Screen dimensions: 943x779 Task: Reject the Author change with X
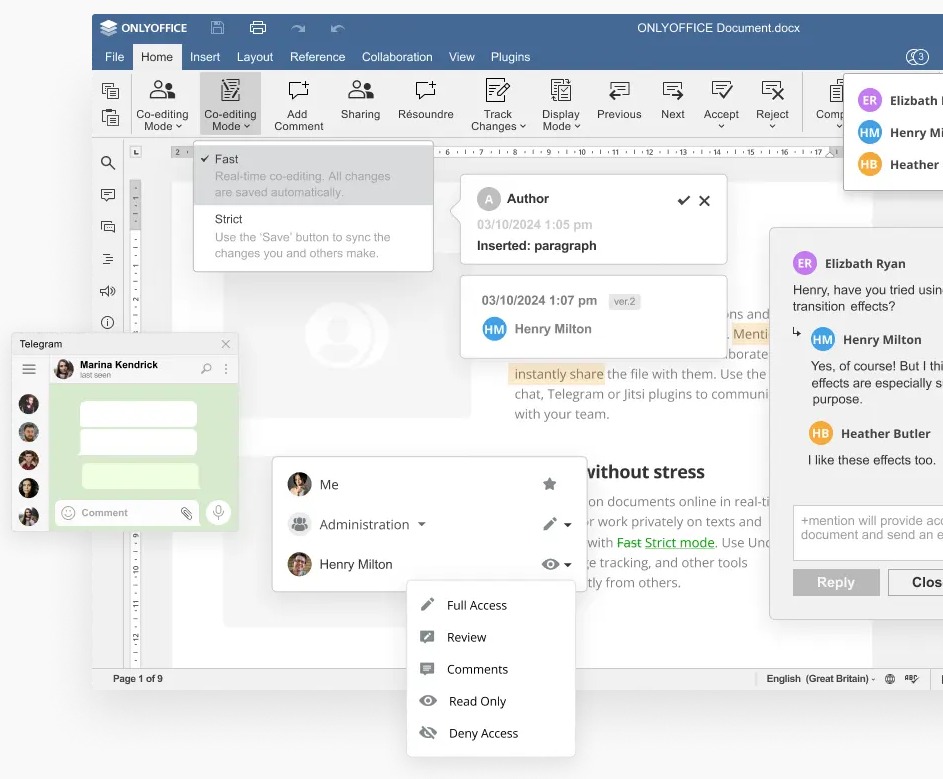pyautogui.click(x=704, y=201)
